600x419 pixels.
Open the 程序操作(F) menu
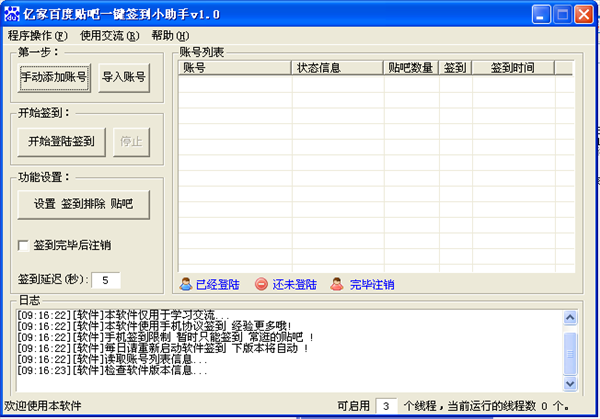[x=38, y=36]
